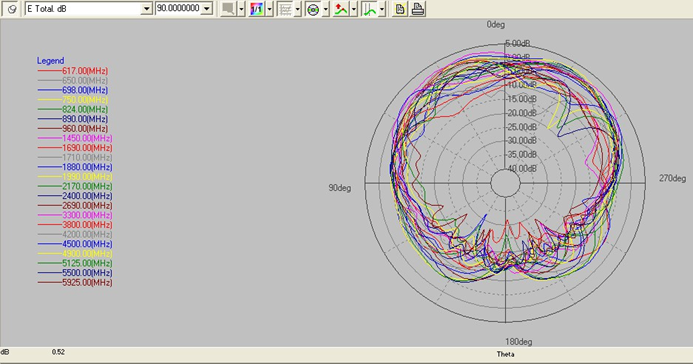This screenshot has width=693, height=364.
Task: Click the grid lines toolbar icon
Action: coord(285,9)
